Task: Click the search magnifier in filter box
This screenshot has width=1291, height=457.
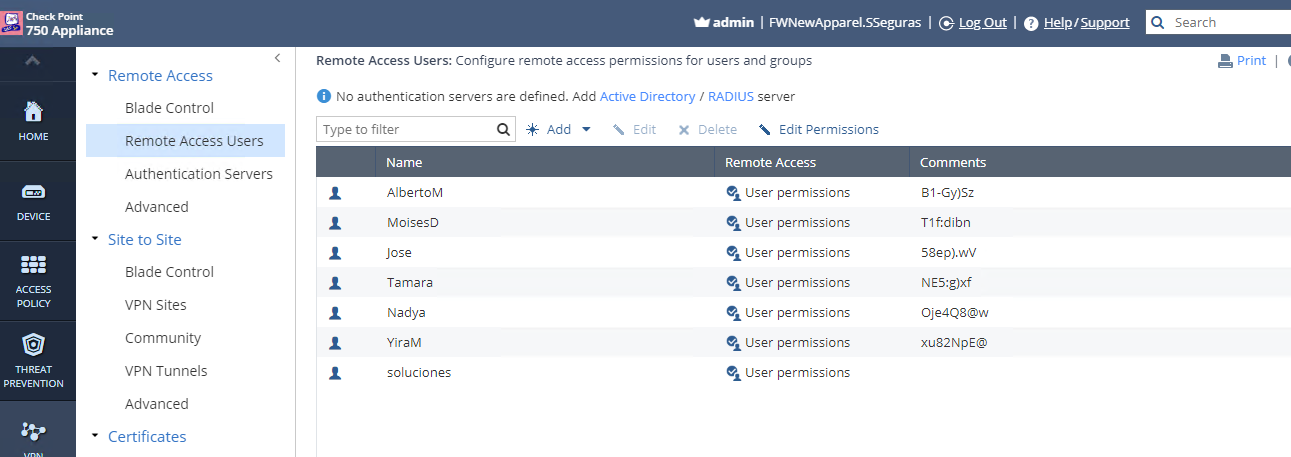Action: (x=504, y=130)
